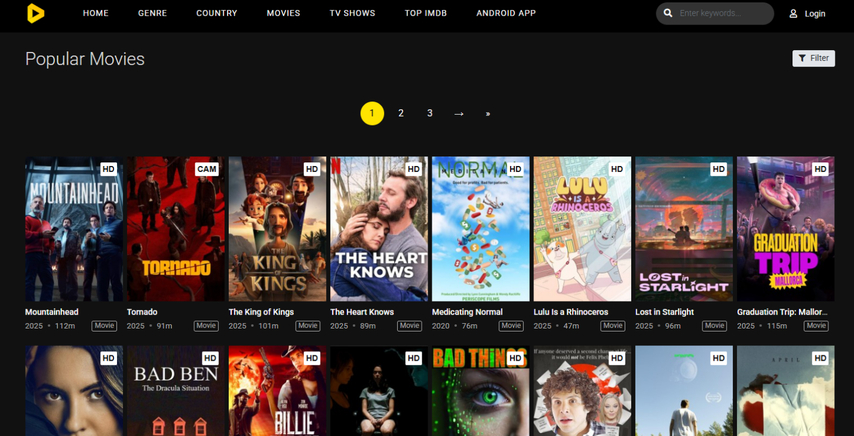Screen dimensions: 854x436
Task: Click the Movie tag under Tornado
Action: 206,326
